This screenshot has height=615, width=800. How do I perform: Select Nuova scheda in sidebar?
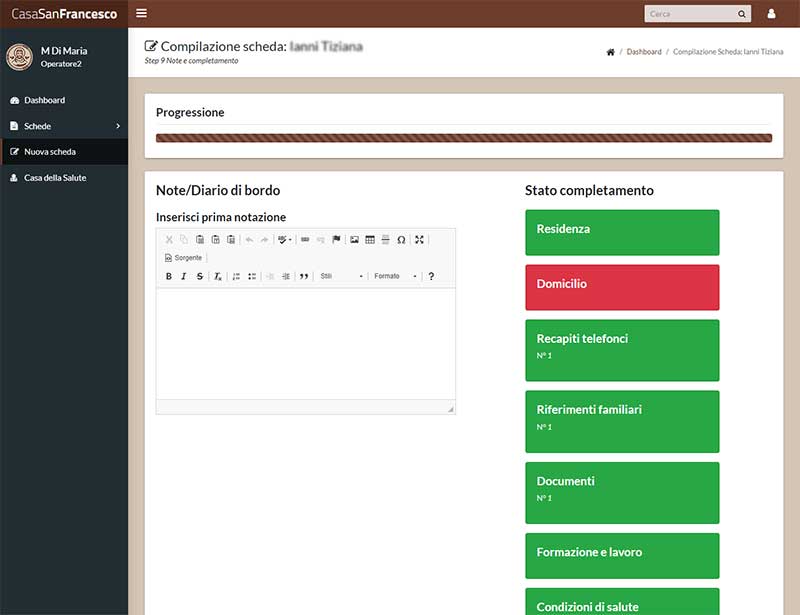[64, 152]
